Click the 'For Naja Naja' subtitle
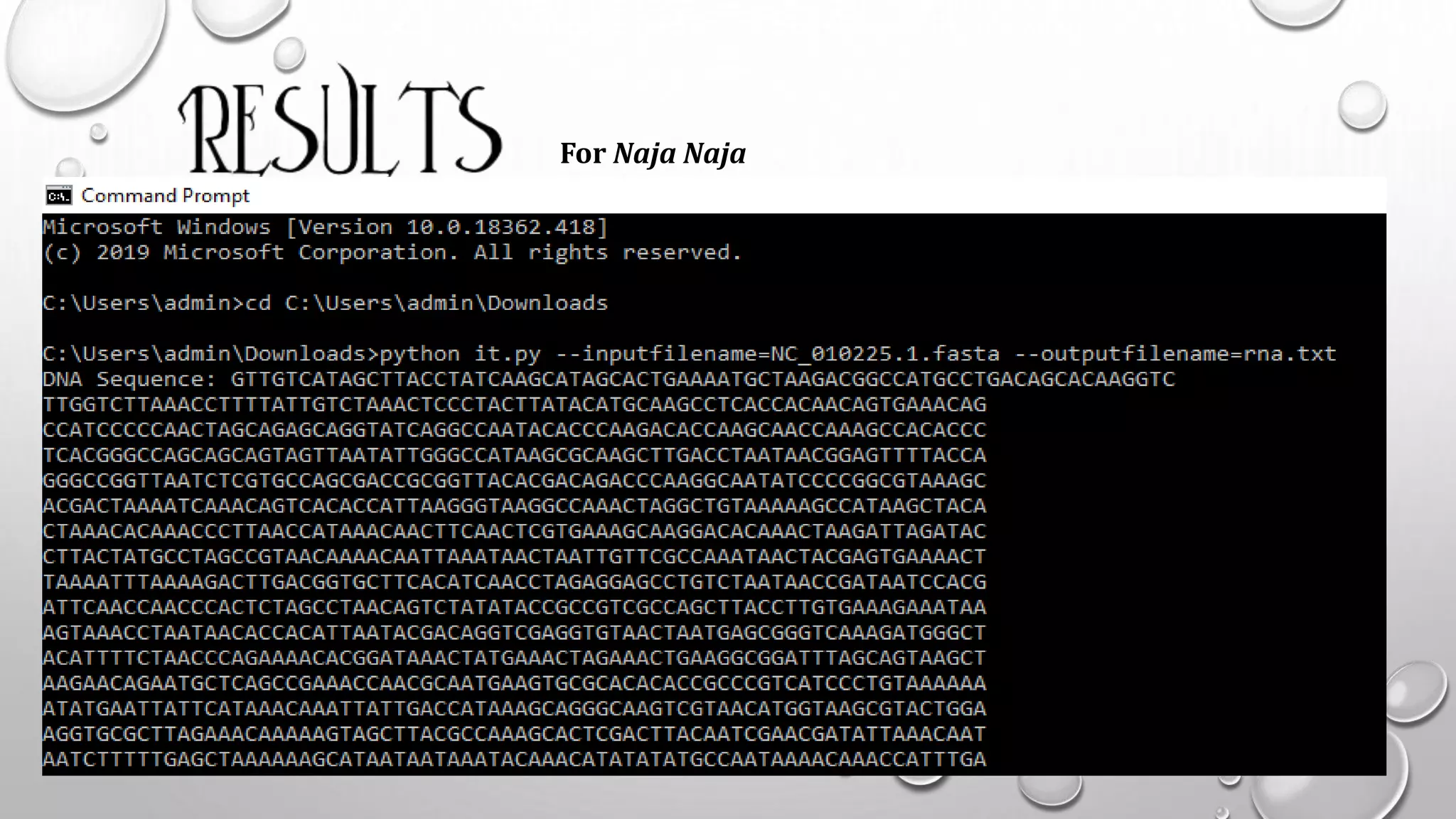 (653, 154)
